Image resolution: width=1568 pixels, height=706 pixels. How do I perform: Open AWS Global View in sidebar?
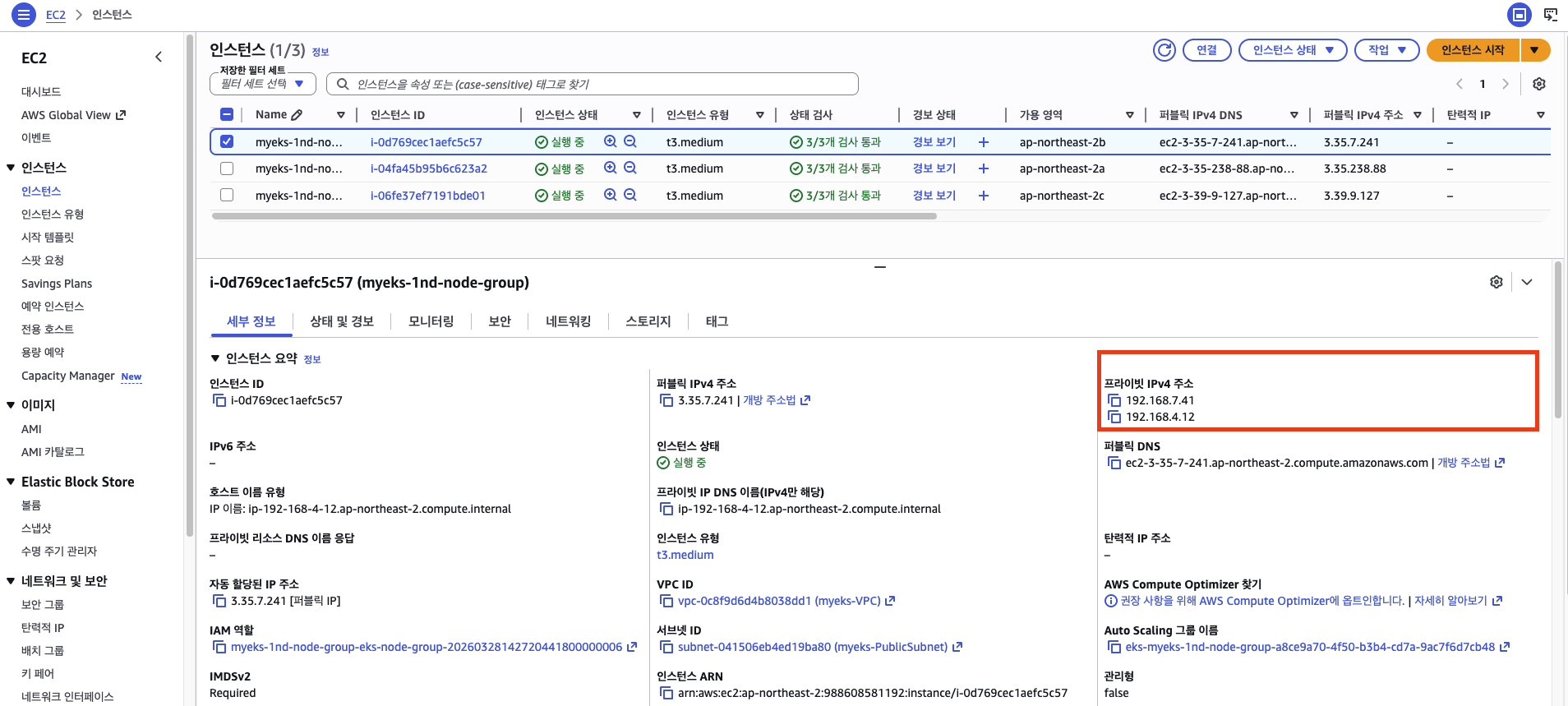(x=73, y=115)
